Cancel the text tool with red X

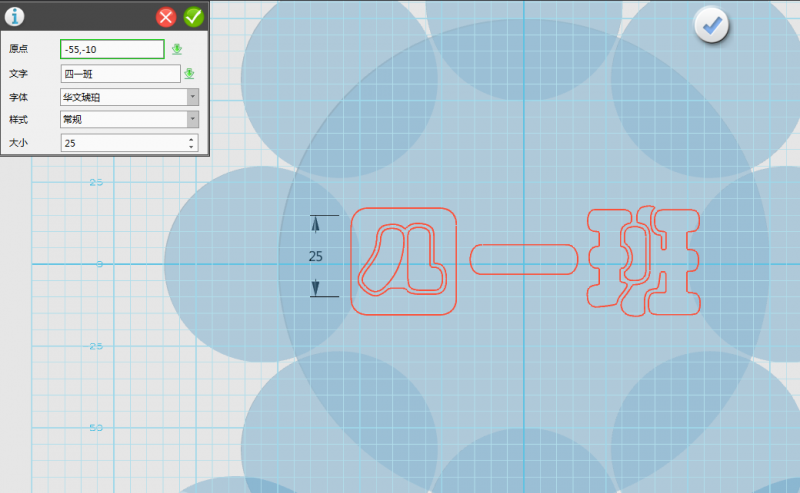[x=166, y=17]
